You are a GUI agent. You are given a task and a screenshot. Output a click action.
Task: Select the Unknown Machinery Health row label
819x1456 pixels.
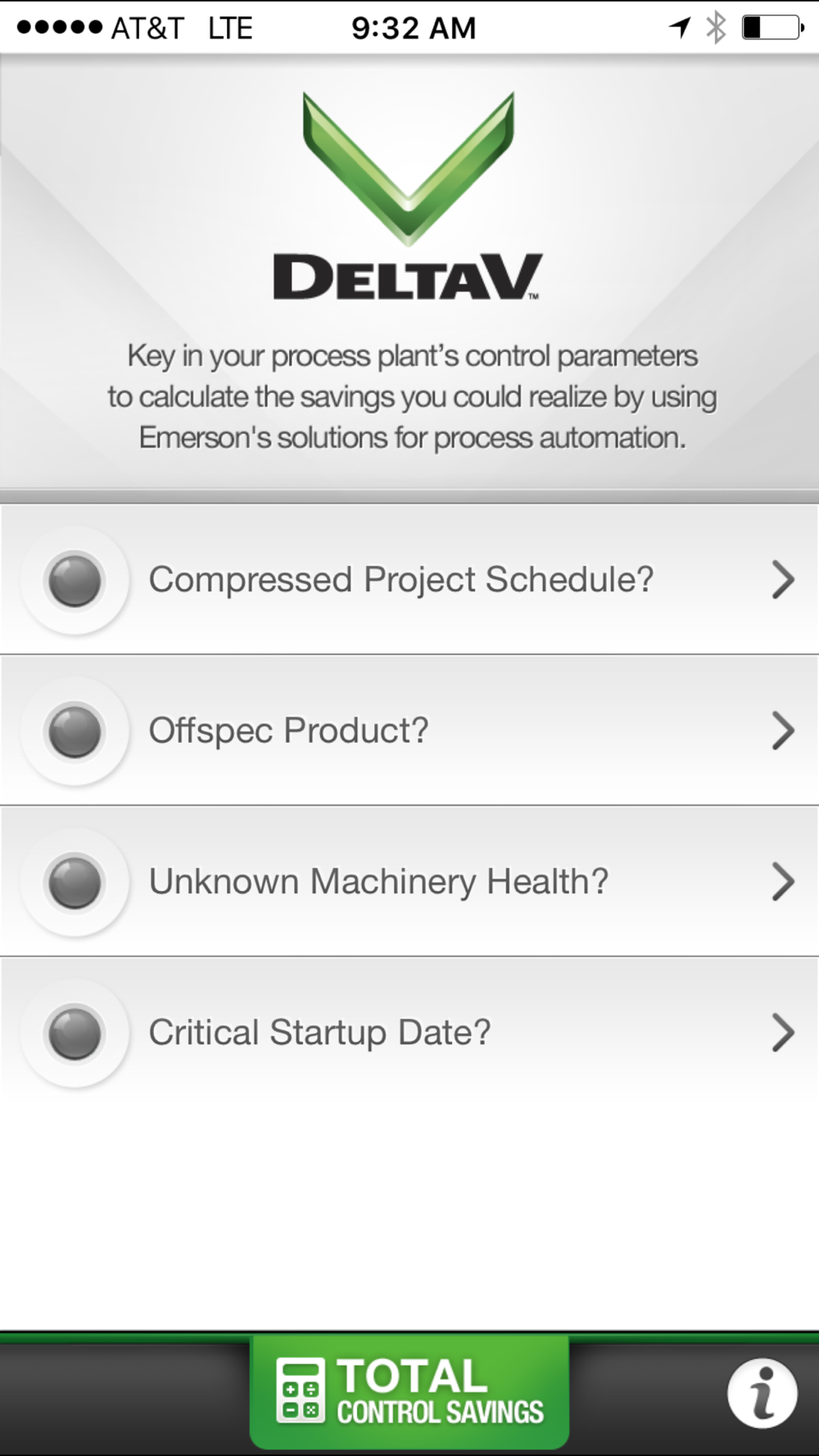click(x=378, y=882)
